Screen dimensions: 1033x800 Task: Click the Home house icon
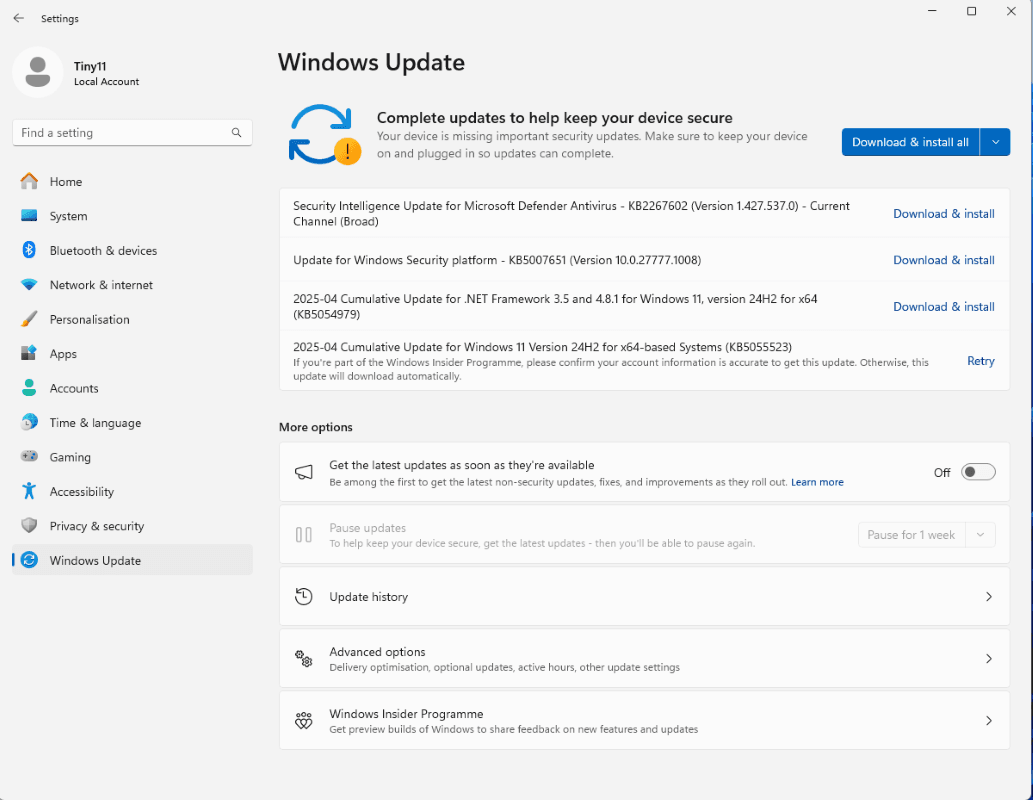(29, 181)
